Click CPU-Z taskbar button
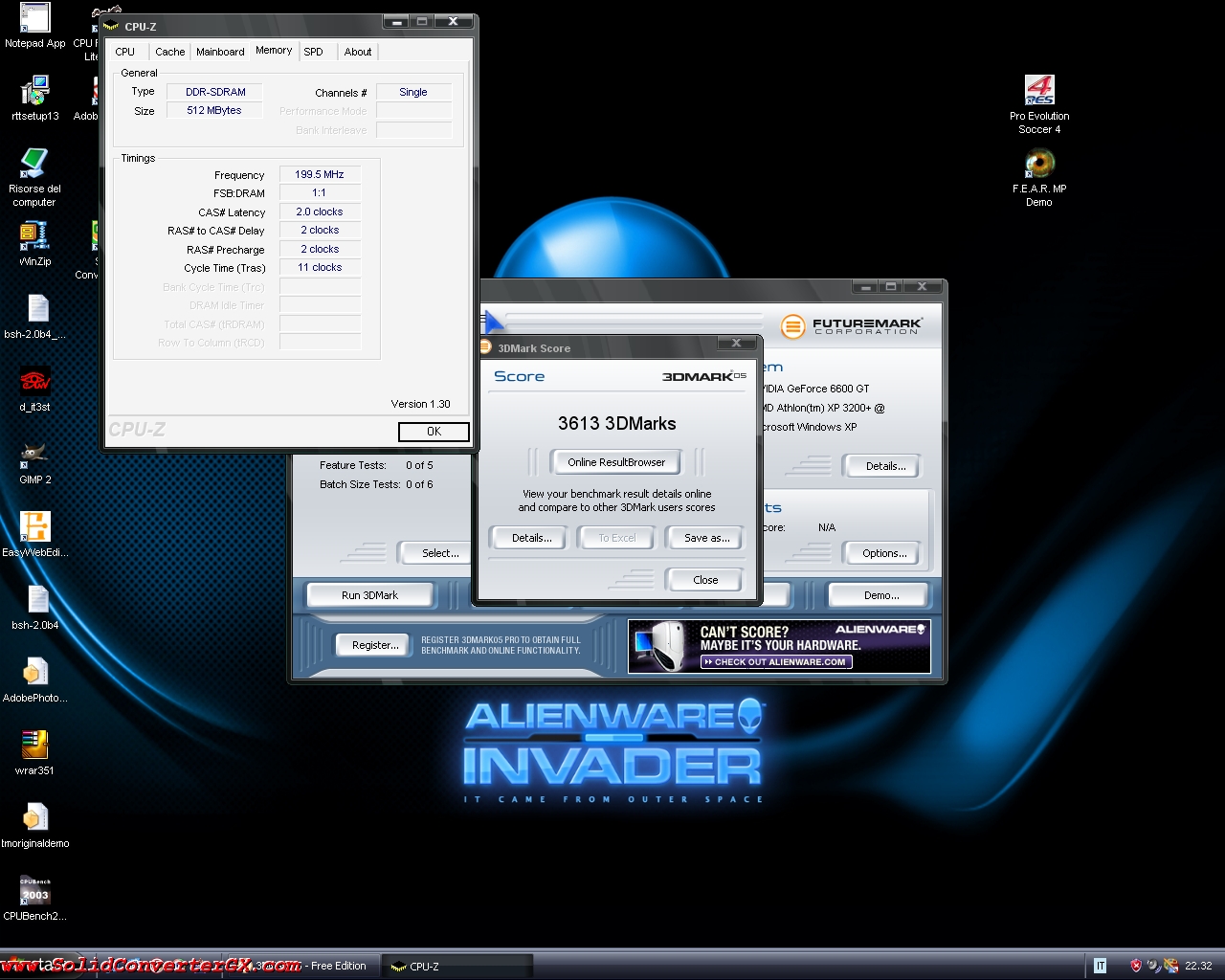Screen dimensions: 1225x980 (457, 966)
